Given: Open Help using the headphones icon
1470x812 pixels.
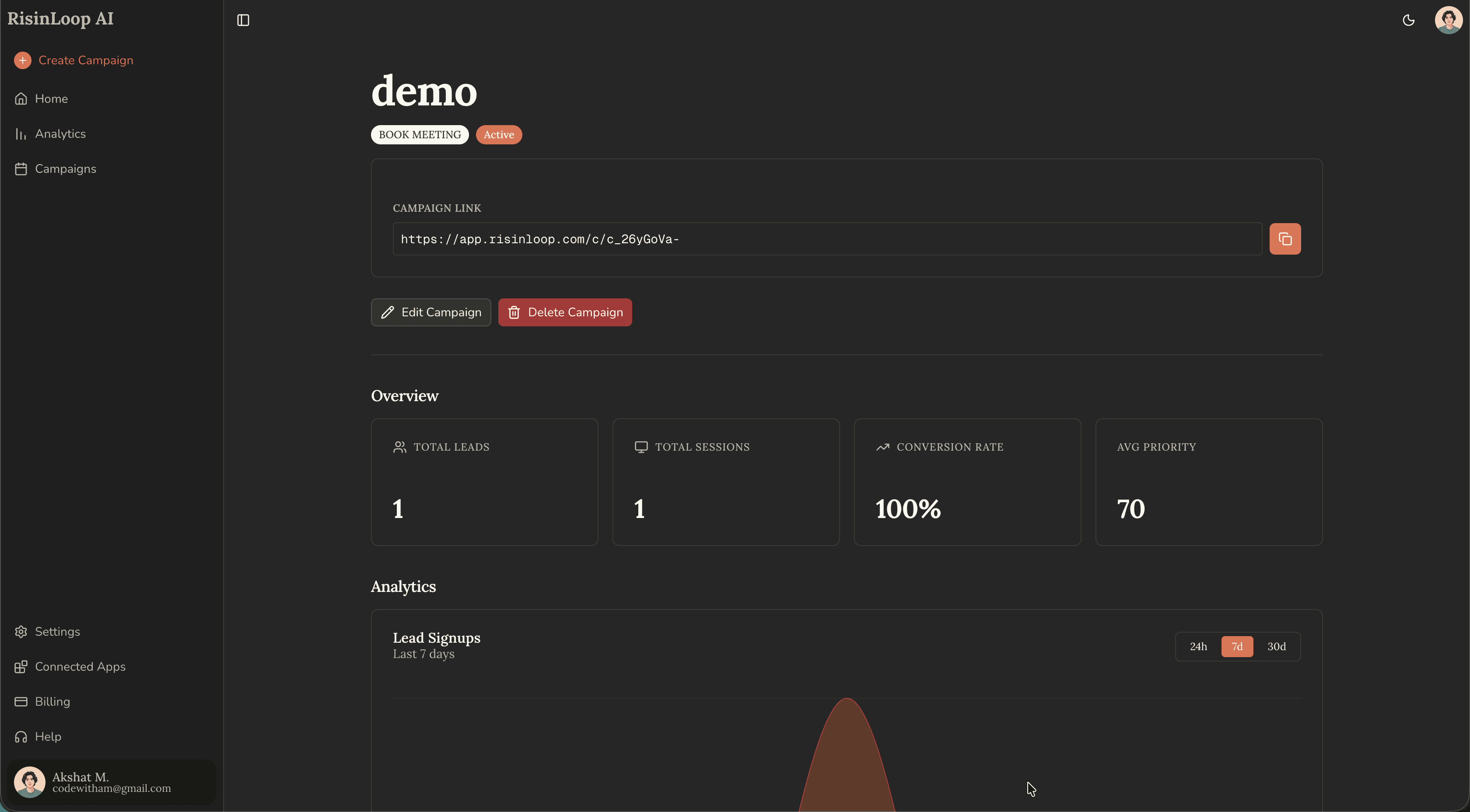Looking at the screenshot, I should tap(48, 736).
